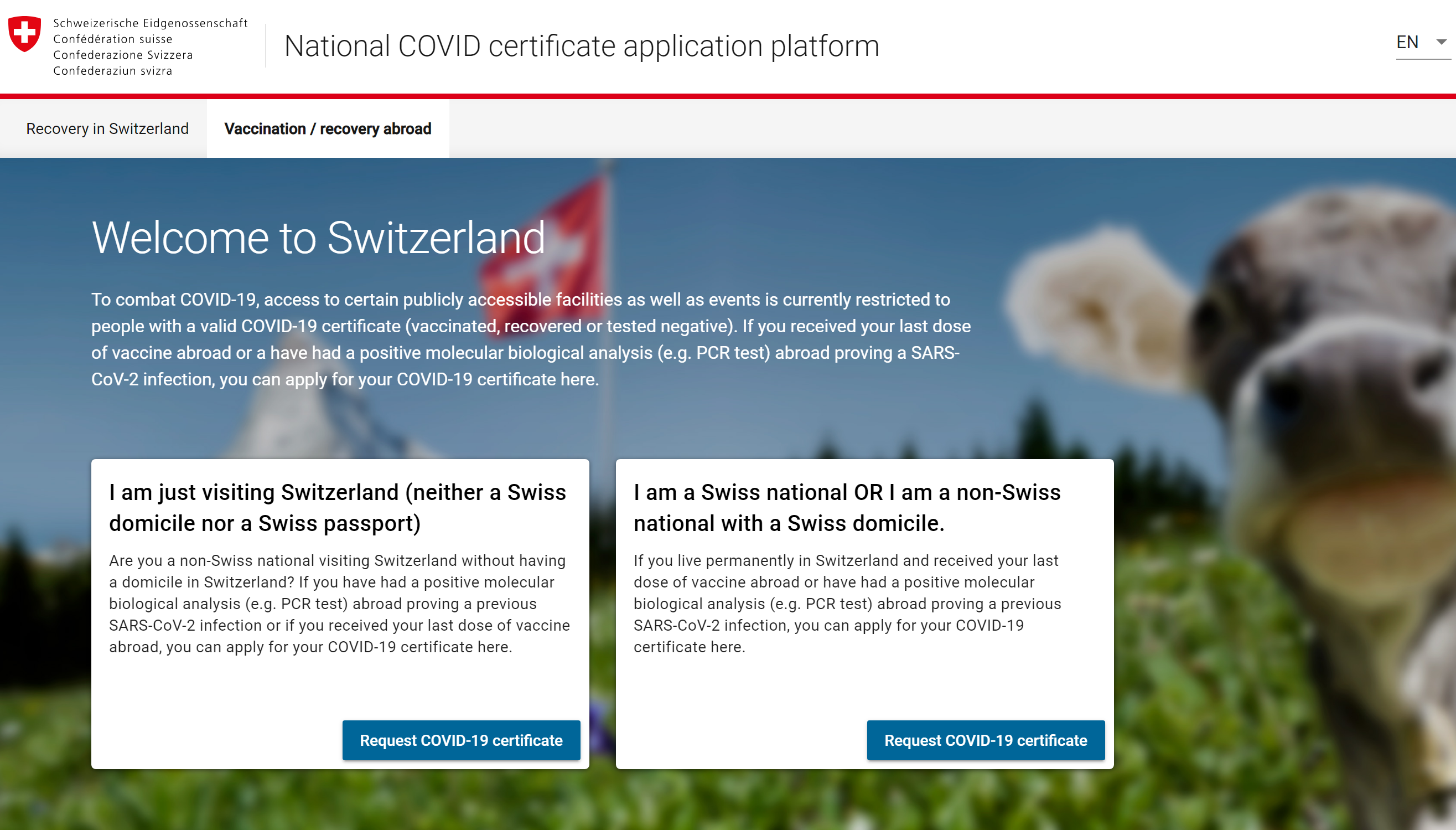Click the Swiss coat of arms shield logo
The width and height of the screenshot is (1456, 830).
(x=24, y=34)
